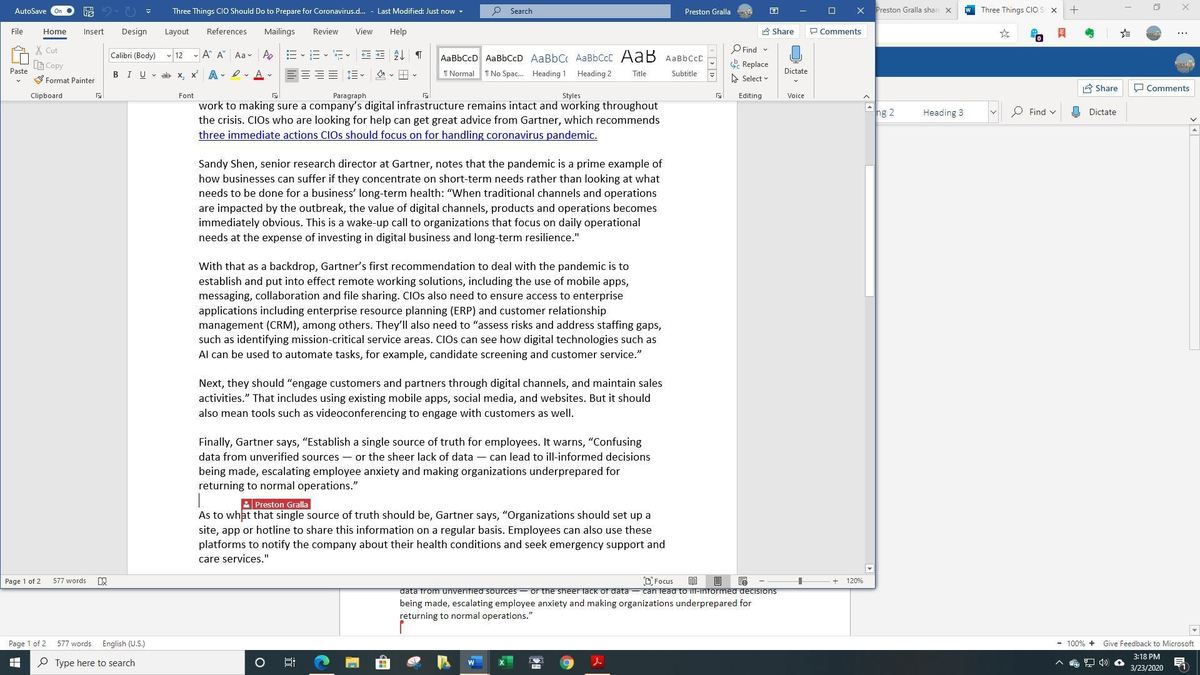Click the sort A-Z icon
The height and width of the screenshot is (675, 1200).
pyautogui.click(x=399, y=55)
